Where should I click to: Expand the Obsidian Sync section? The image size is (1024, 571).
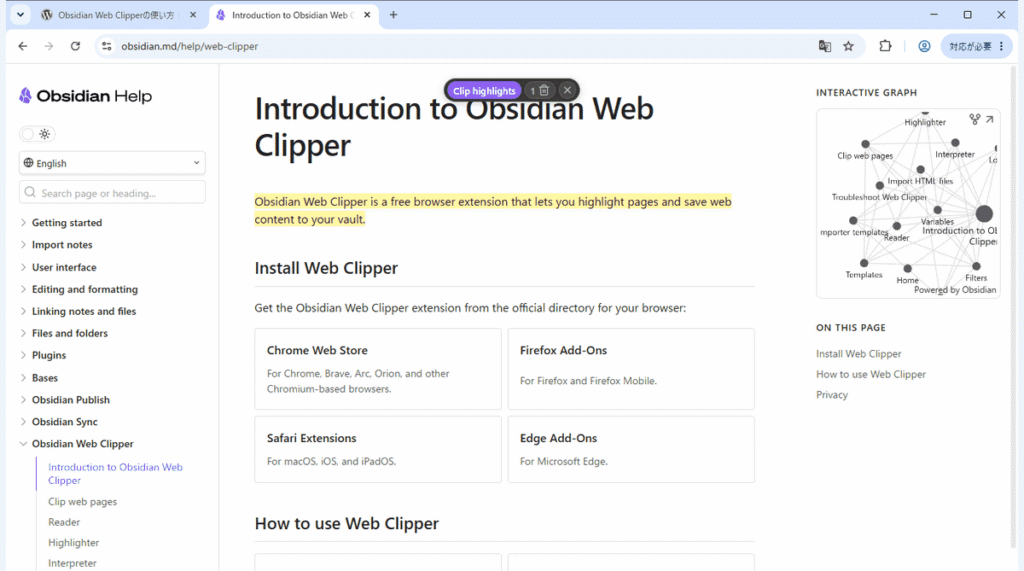pyautogui.click(x=64, y=422)
